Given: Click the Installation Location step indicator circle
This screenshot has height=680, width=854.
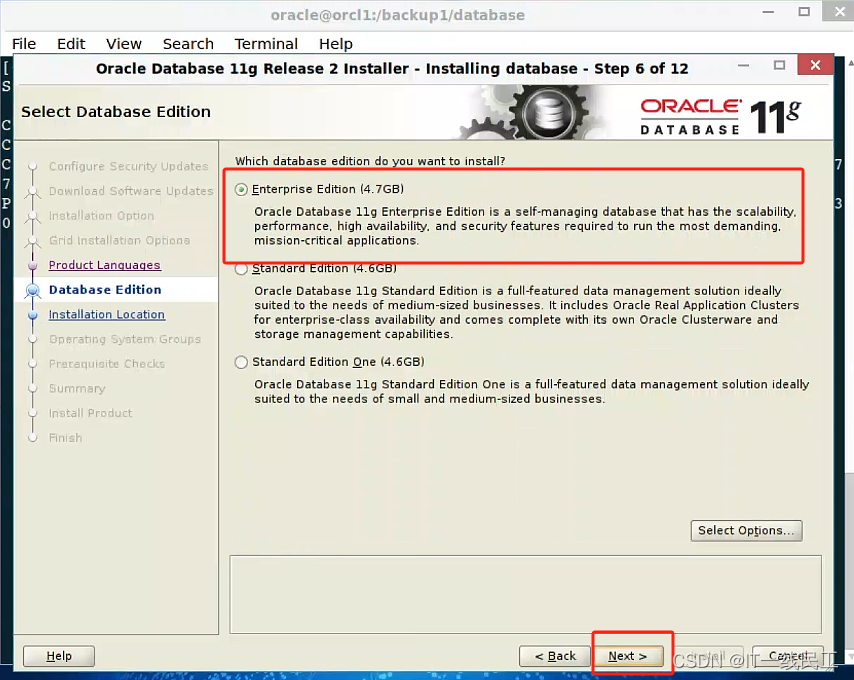Looking at the screenshot, I should (32, 314).
